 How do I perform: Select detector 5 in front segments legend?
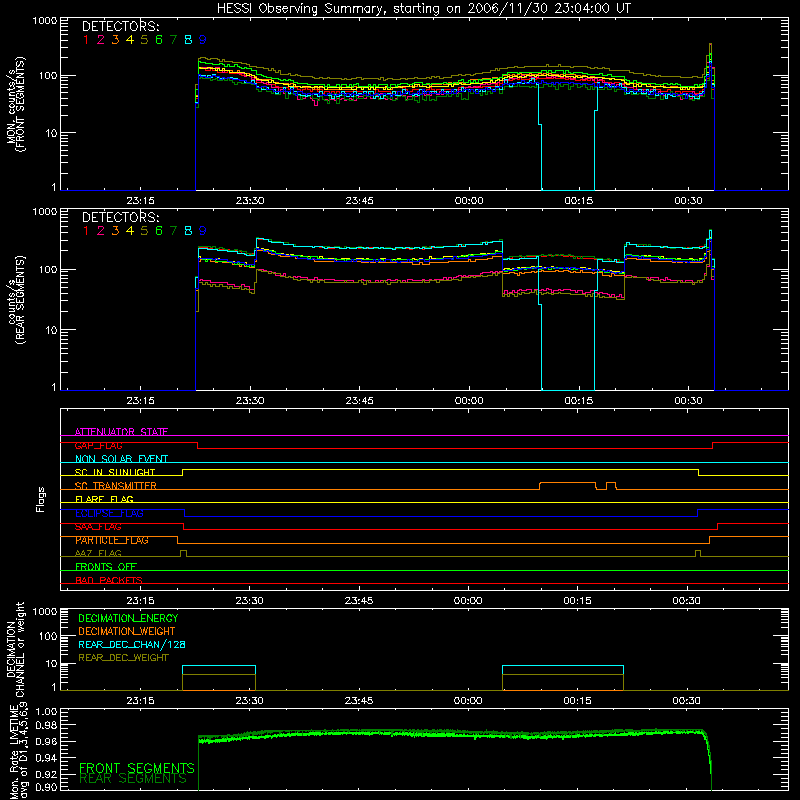pyautogui.click(x=144, y=40)
